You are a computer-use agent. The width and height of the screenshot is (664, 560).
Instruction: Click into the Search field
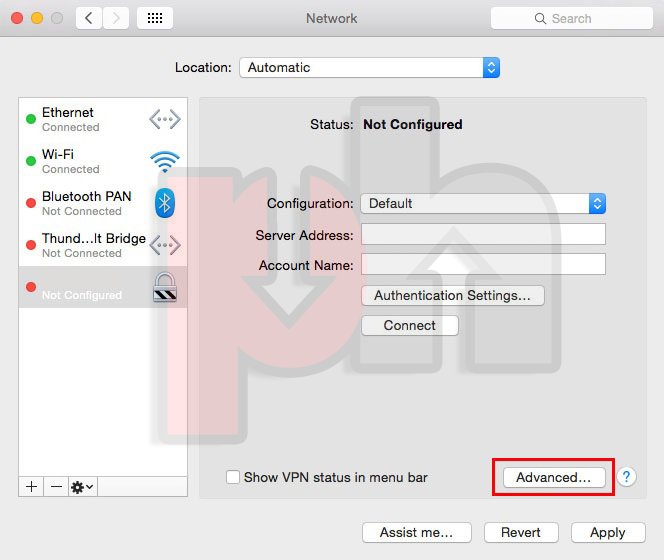(572, 18)
